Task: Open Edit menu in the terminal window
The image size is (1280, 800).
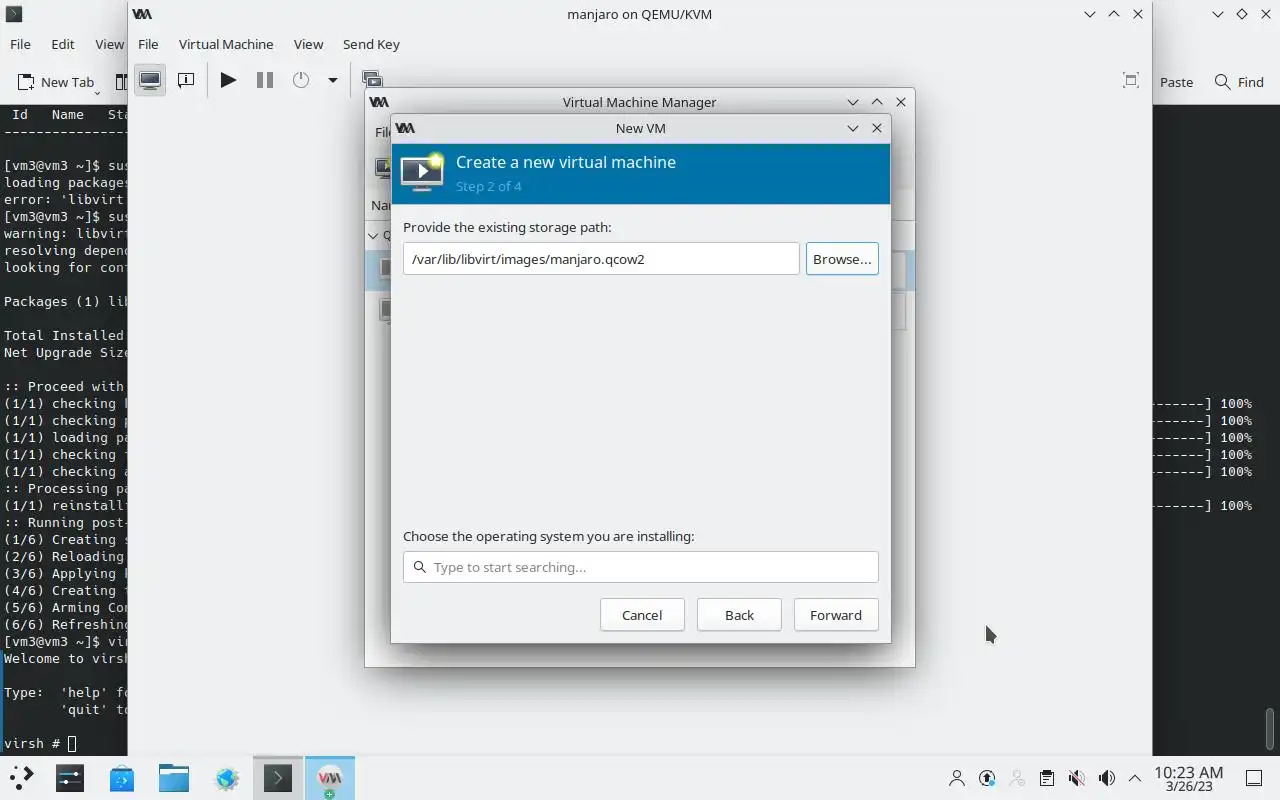Action: tap(63, 44)
